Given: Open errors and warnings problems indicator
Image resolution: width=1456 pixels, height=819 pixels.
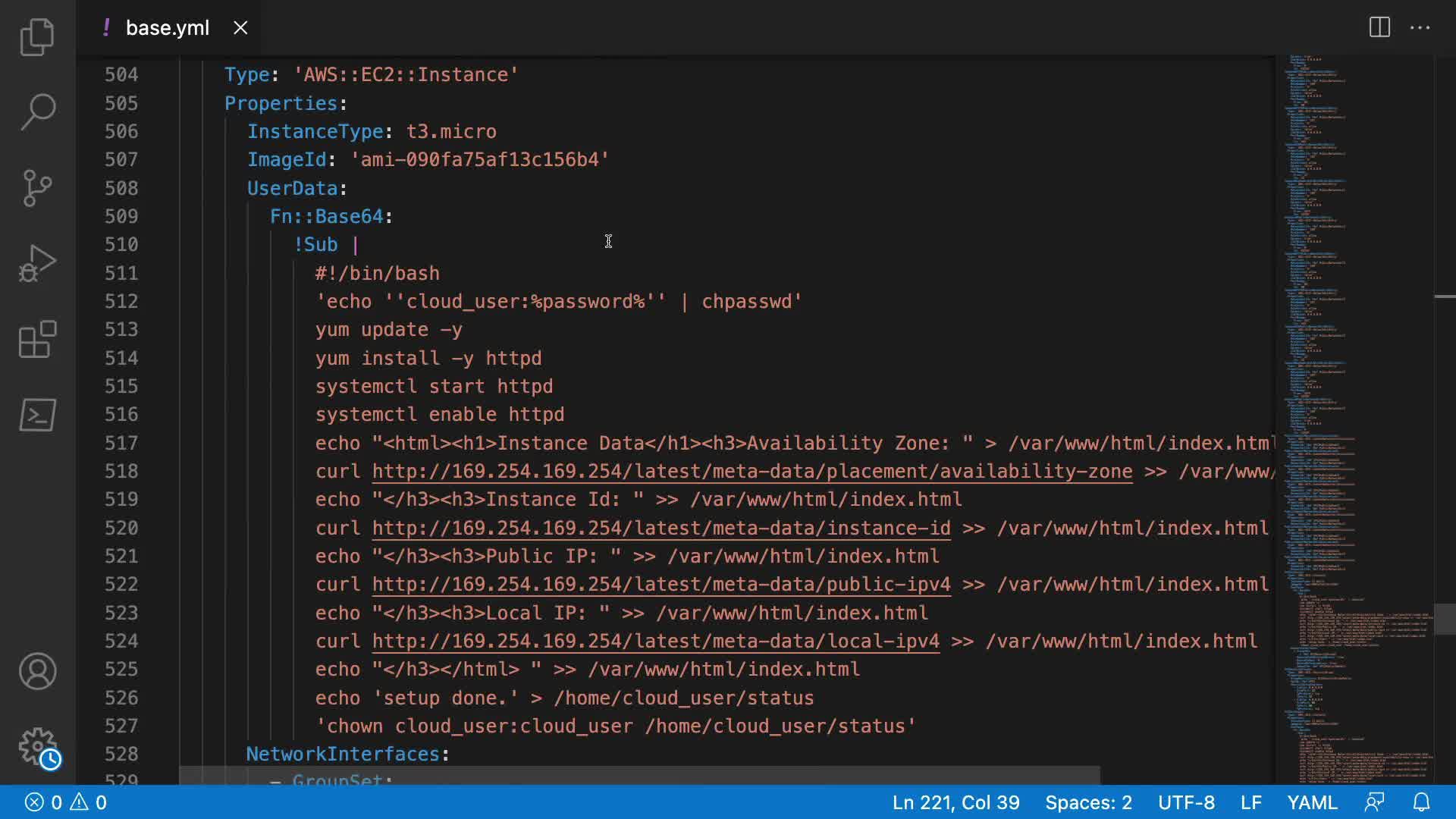Looking at the screenshot, I should pyautogui.click(x=66, y=802).
